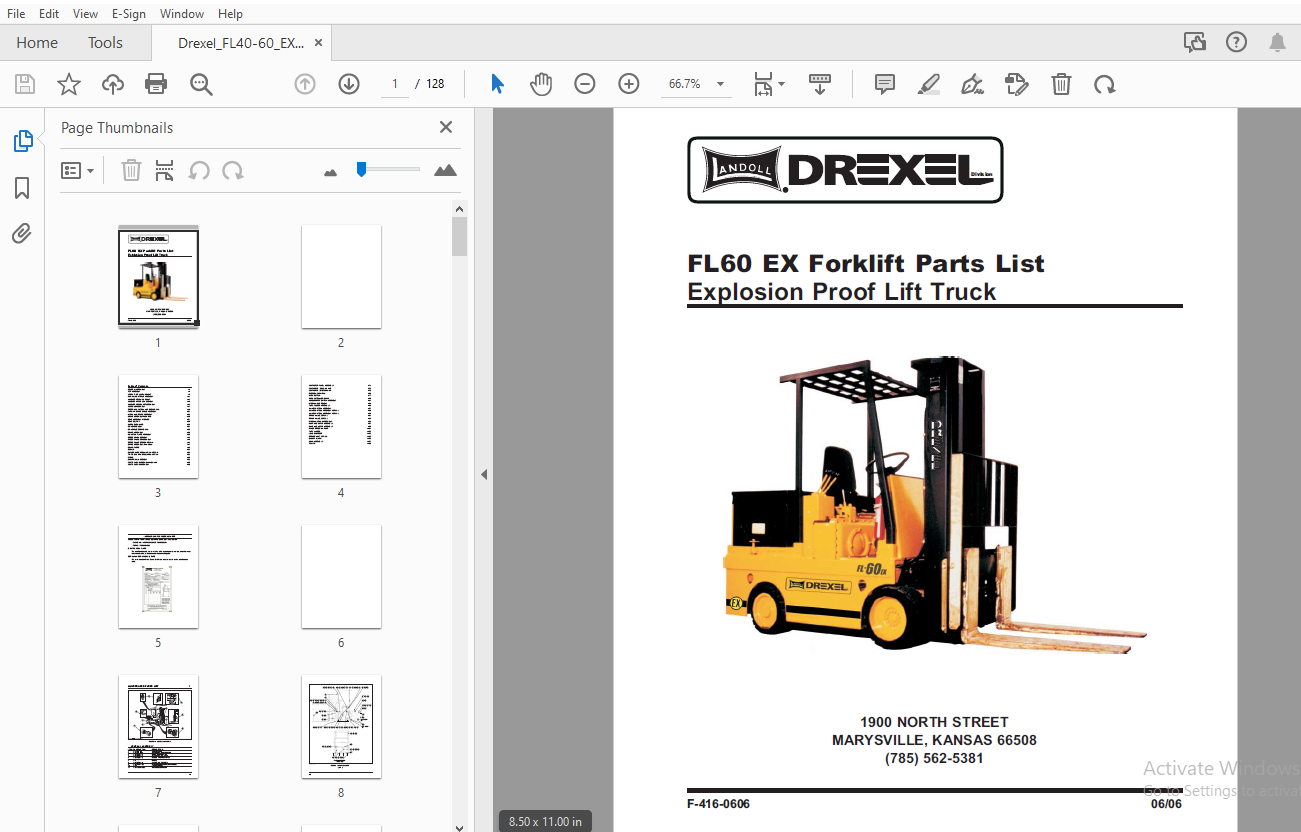This screenshot has width=1301, height=832.
Task: Open the Find text magnifier tool
Action: [201, 84]
